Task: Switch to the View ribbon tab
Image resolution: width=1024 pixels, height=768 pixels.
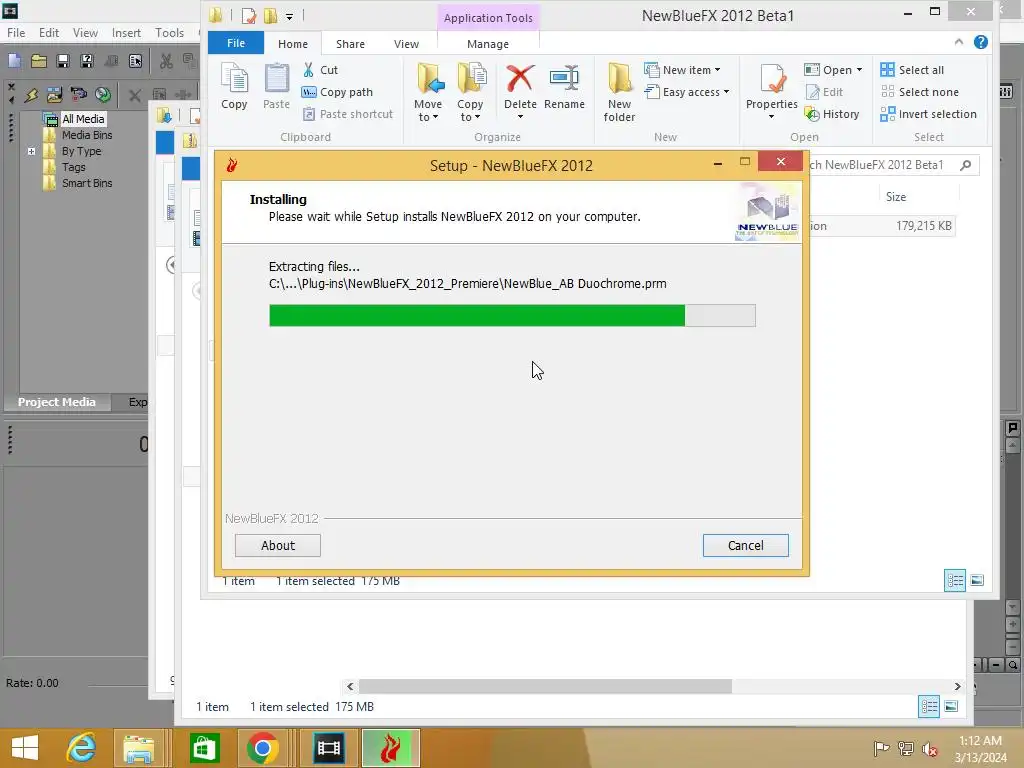Action: coord(406,44)
